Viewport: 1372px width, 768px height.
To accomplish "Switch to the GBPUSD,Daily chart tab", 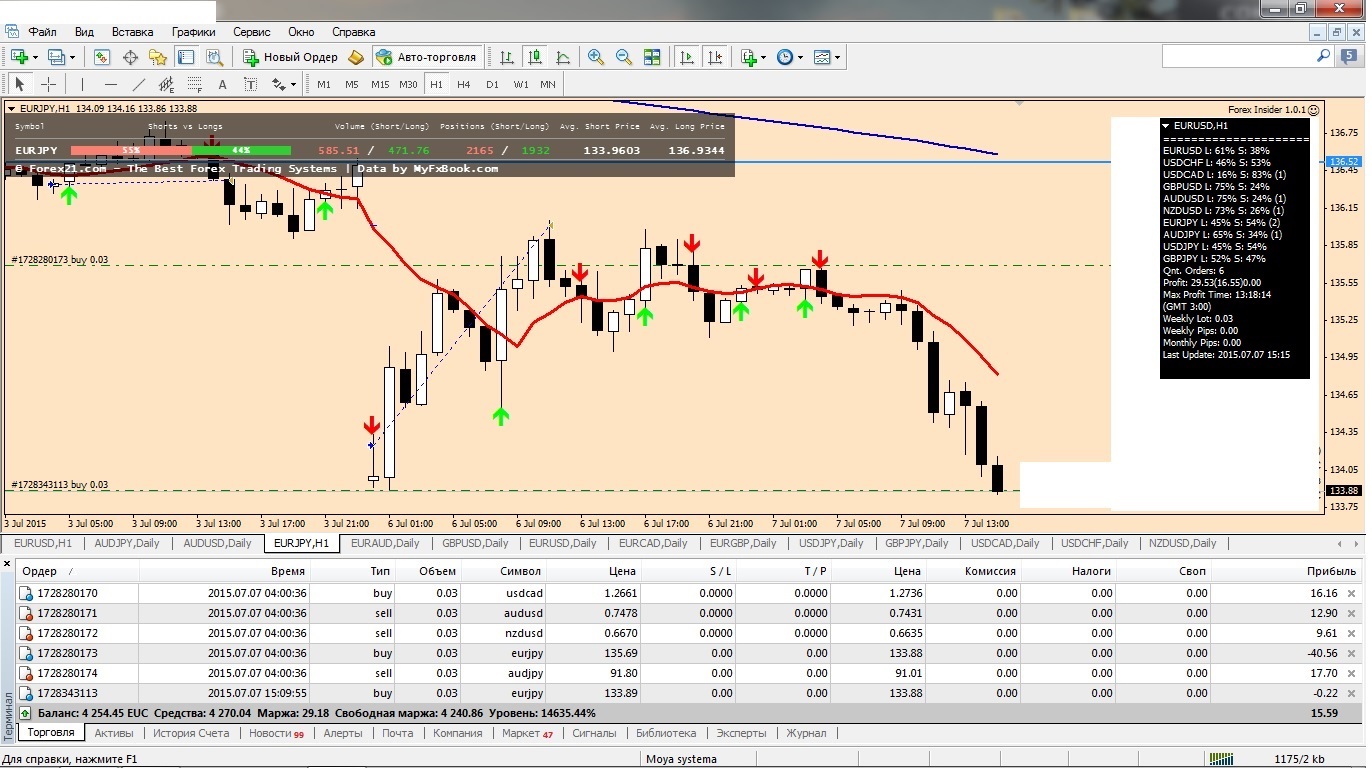I will (x=475, y=543).
